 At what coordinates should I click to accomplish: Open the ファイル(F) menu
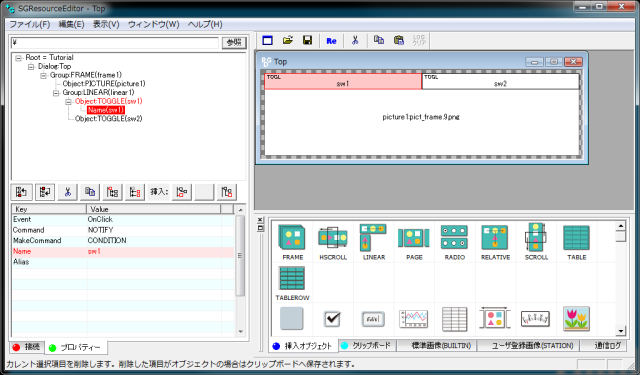point(30,24)
